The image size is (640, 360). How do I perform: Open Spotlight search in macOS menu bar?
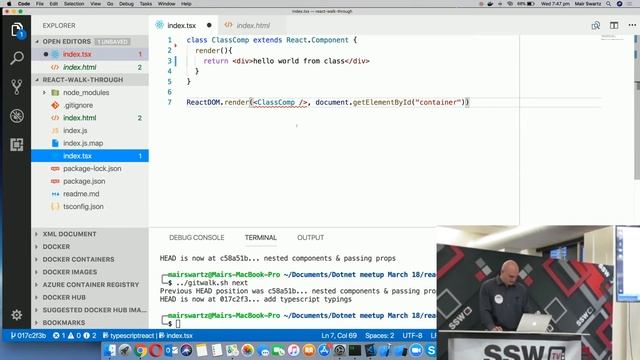pos(609,4)
